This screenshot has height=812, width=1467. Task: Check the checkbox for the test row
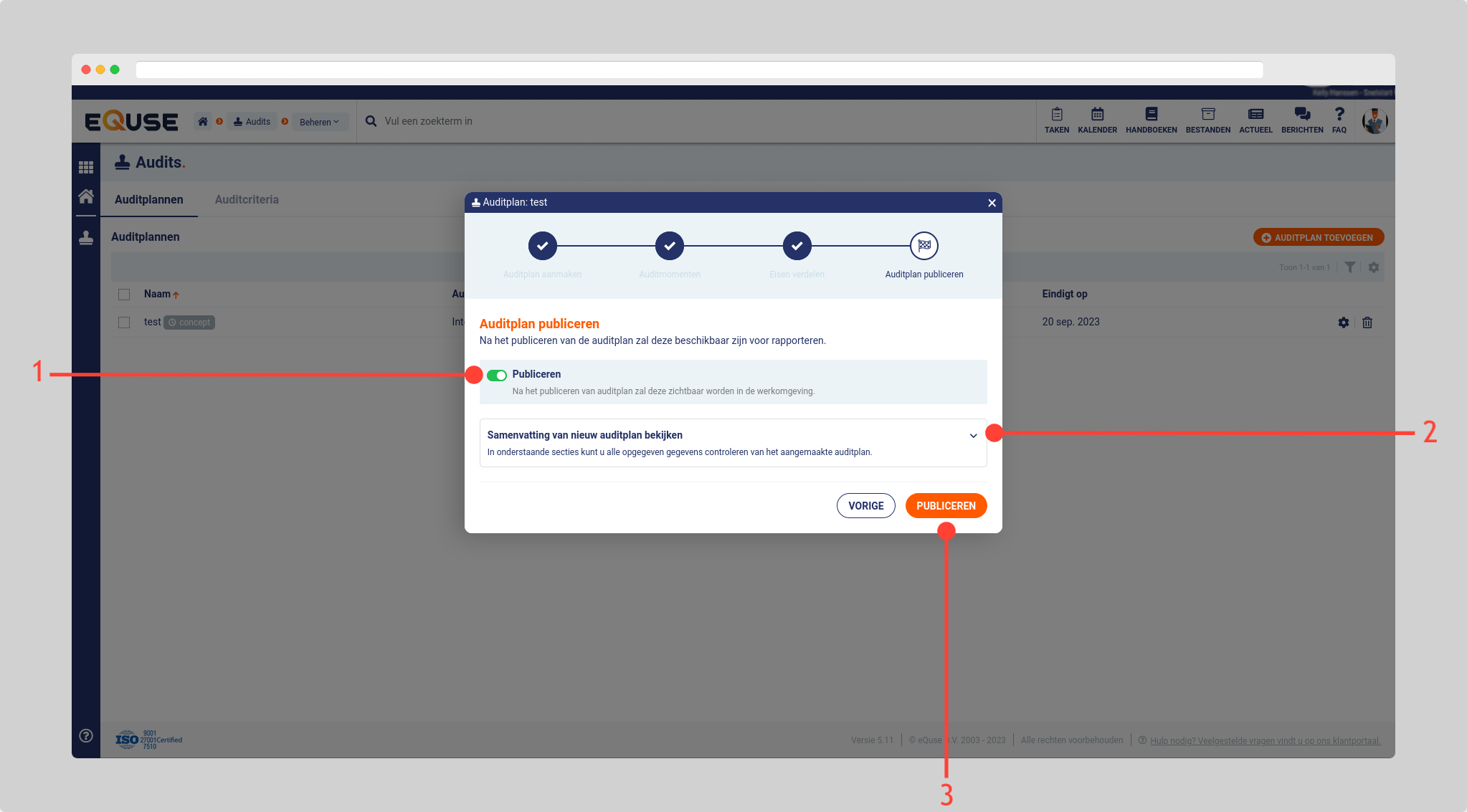124,323
